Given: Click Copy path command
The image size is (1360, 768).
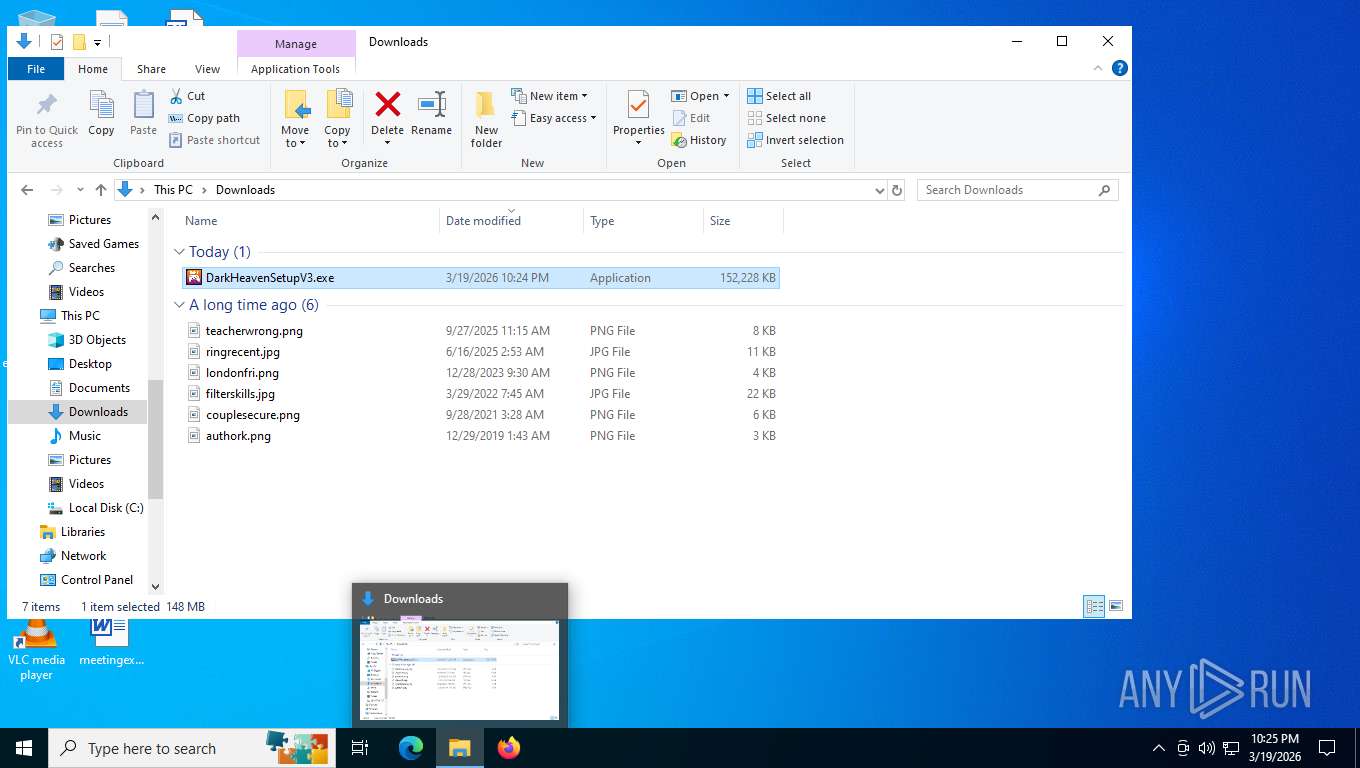Looking at the screenshot, I should coord(204,118).
